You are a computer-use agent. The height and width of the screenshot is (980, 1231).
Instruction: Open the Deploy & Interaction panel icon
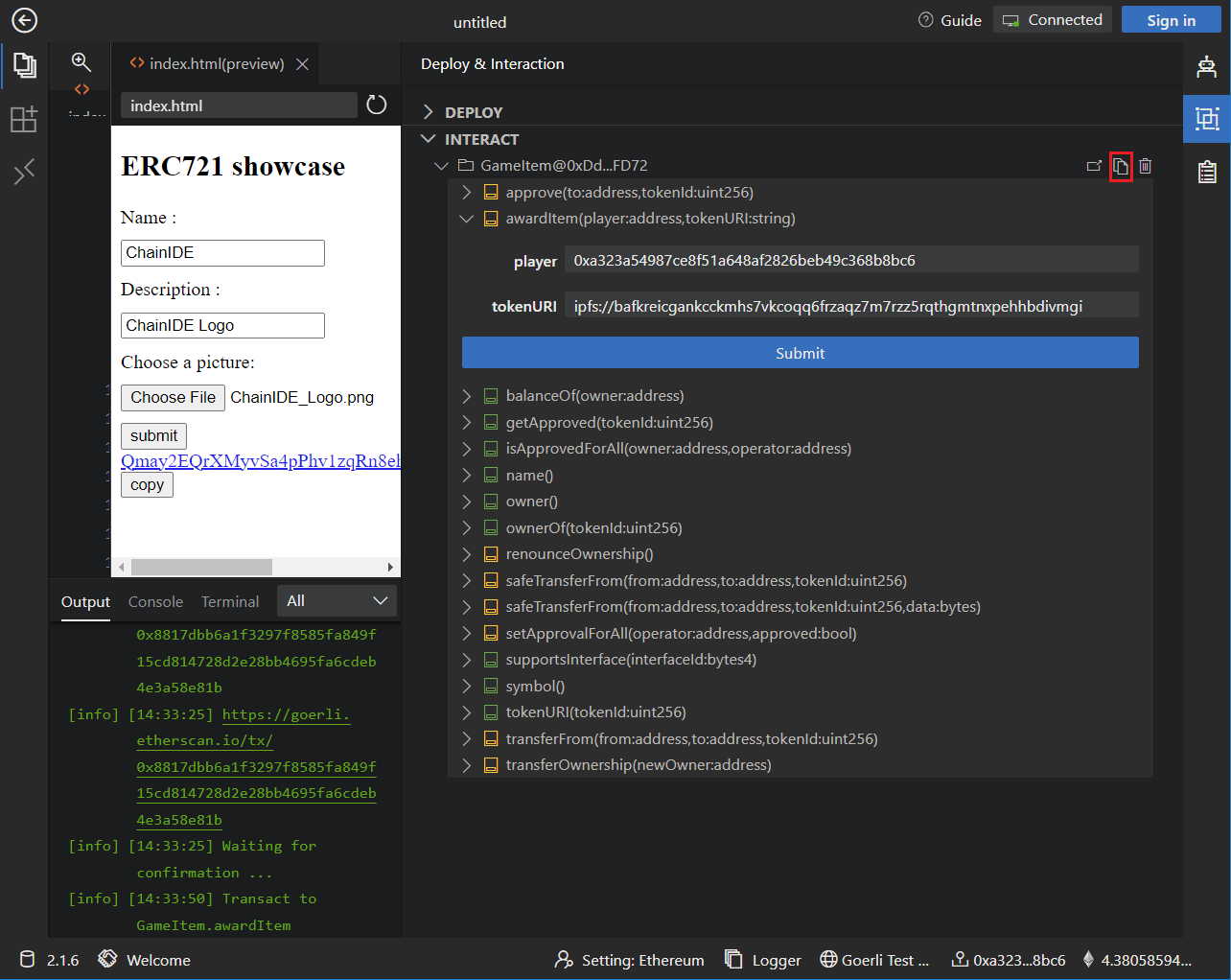pyautogui.click(x=1206, y=119)
